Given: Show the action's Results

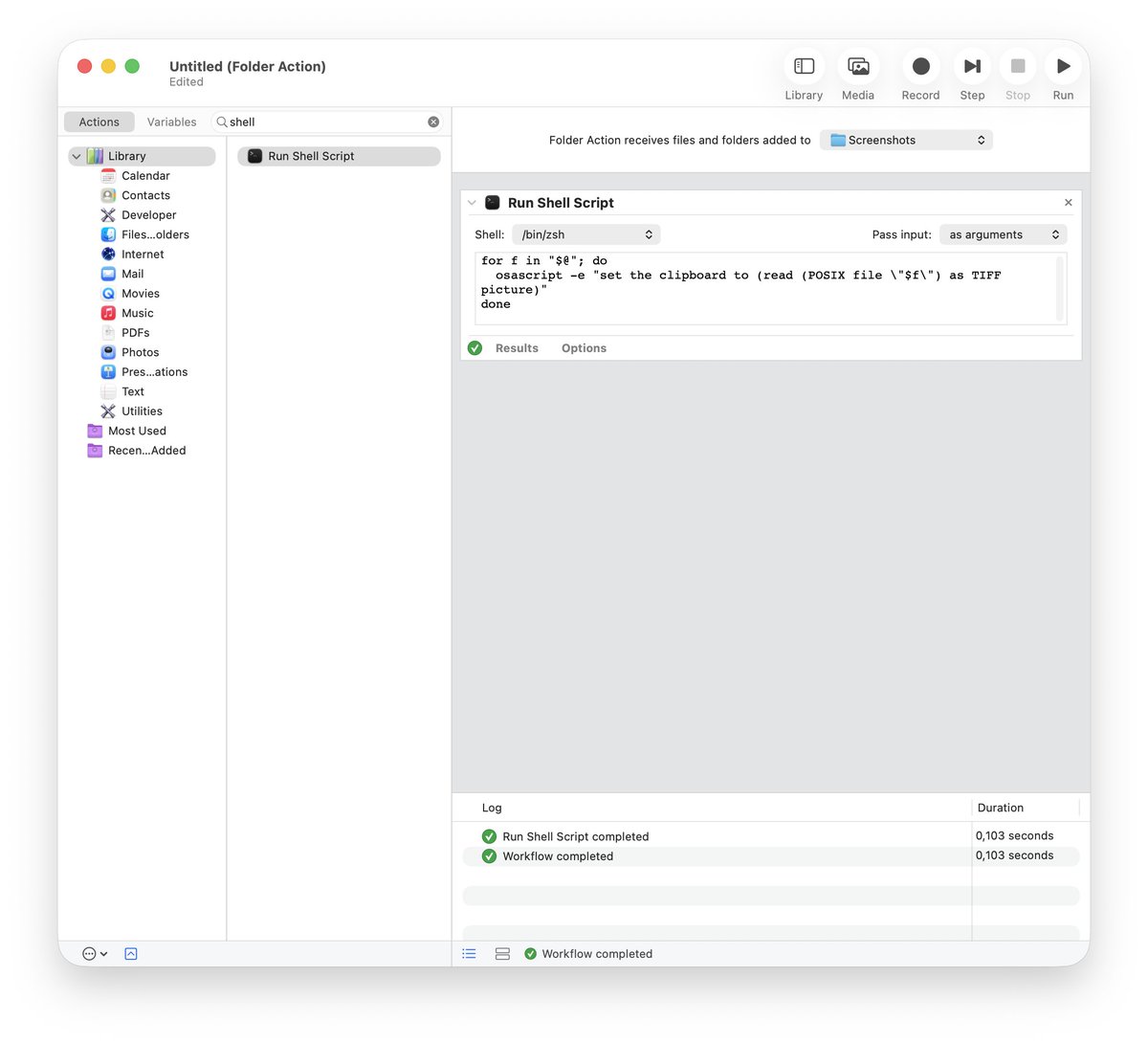Looking at the screenshot, I should [x=517, y=348].
